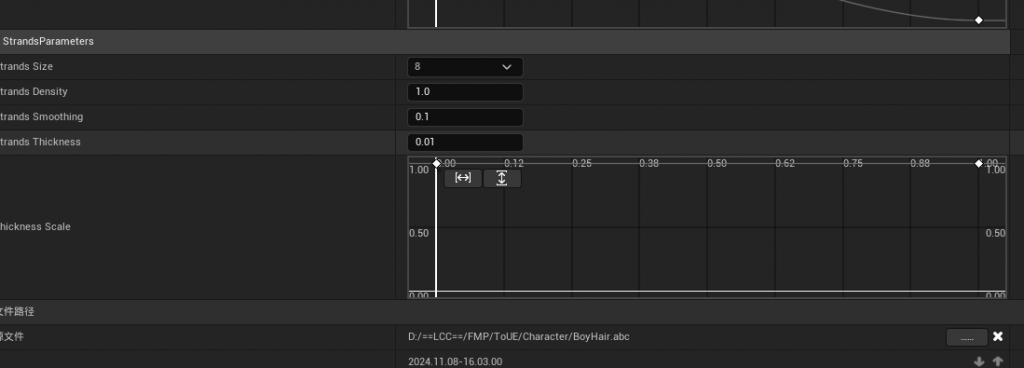Click the Thickness Scale label
The width and height of the screenshot is (1024, 368).
35,227
